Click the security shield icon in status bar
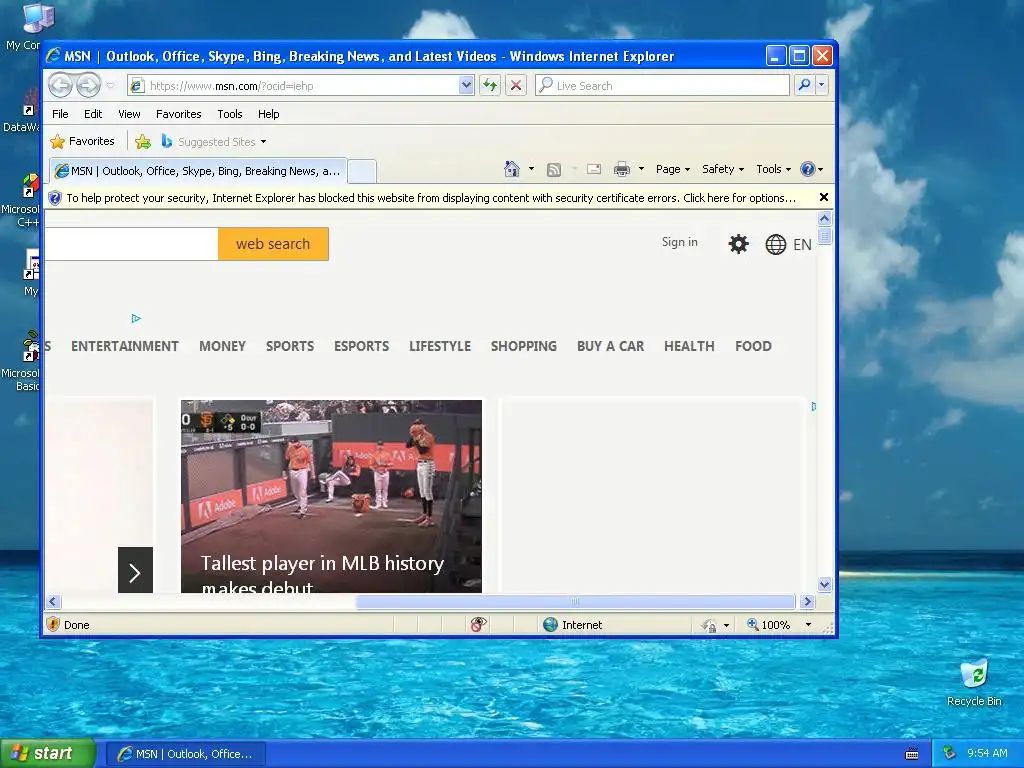The image size is (1024, 768). click(x=54, y=624)
